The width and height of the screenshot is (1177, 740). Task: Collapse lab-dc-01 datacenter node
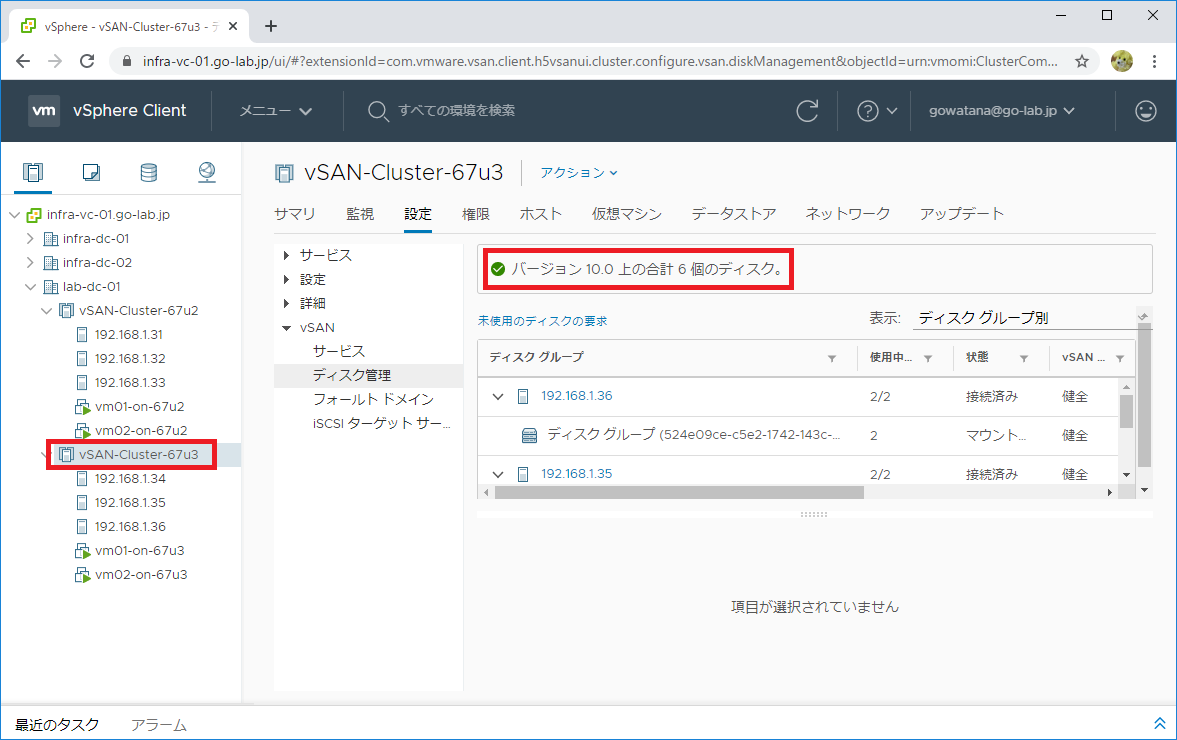coord(30,287)
